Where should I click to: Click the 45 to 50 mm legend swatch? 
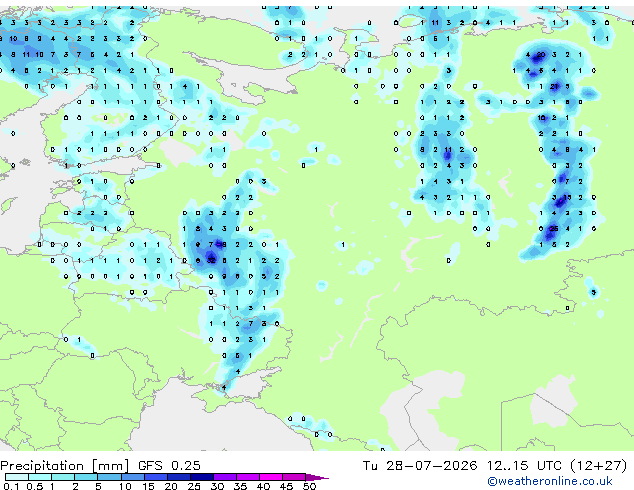[294, 477]
